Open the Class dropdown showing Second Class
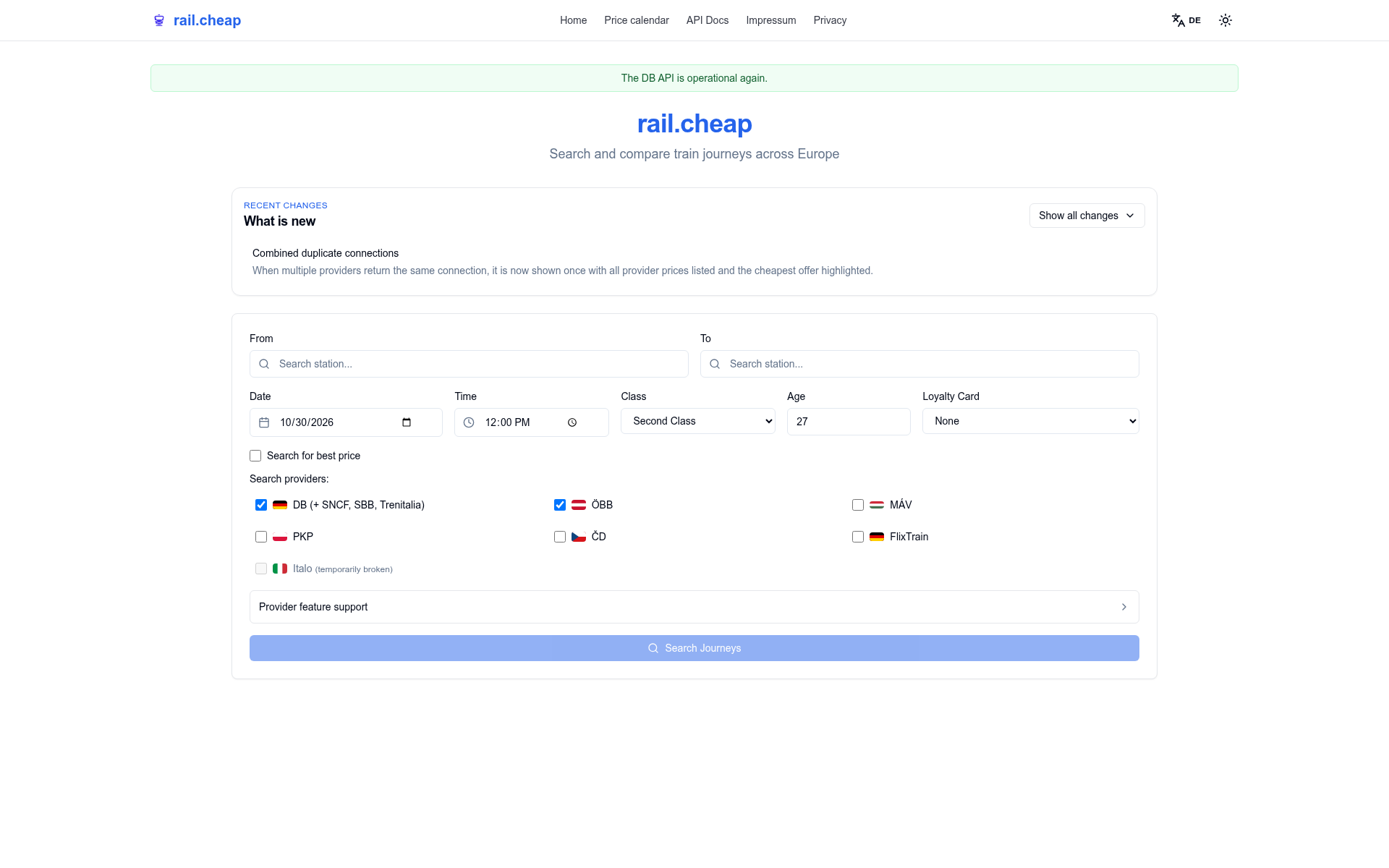This screenshot has height=868, width=1389. (x=698, y=421)
